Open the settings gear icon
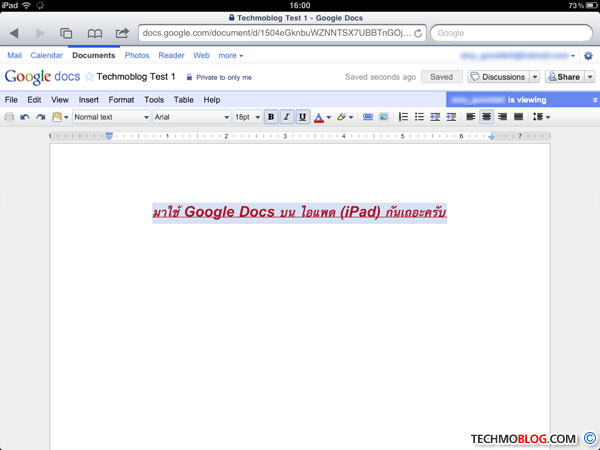The width and height of the screenshot is (600, 450). [x=588, y=56]
